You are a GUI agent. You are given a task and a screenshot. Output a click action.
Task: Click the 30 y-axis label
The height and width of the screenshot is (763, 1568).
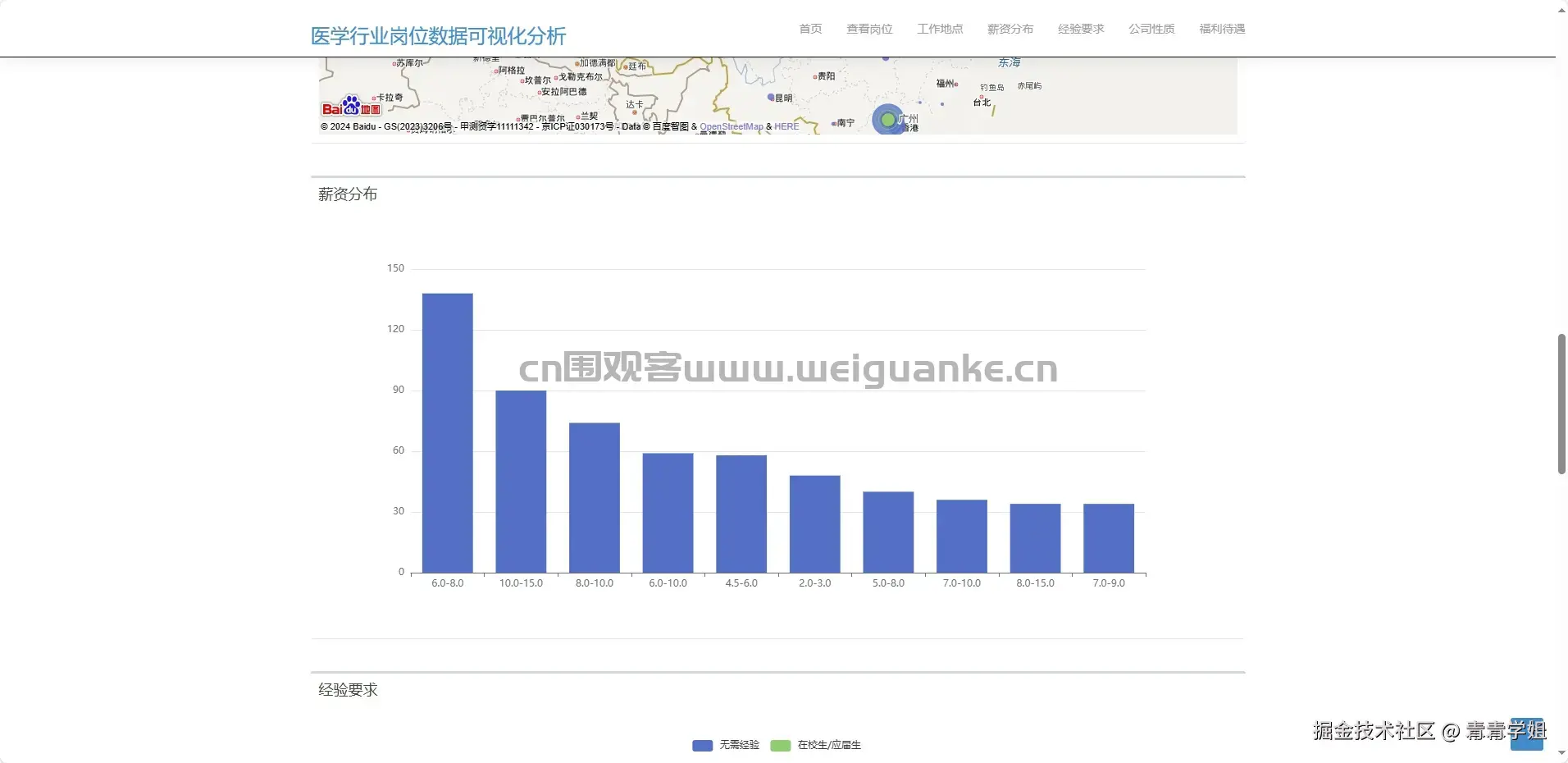click(399, 511)
